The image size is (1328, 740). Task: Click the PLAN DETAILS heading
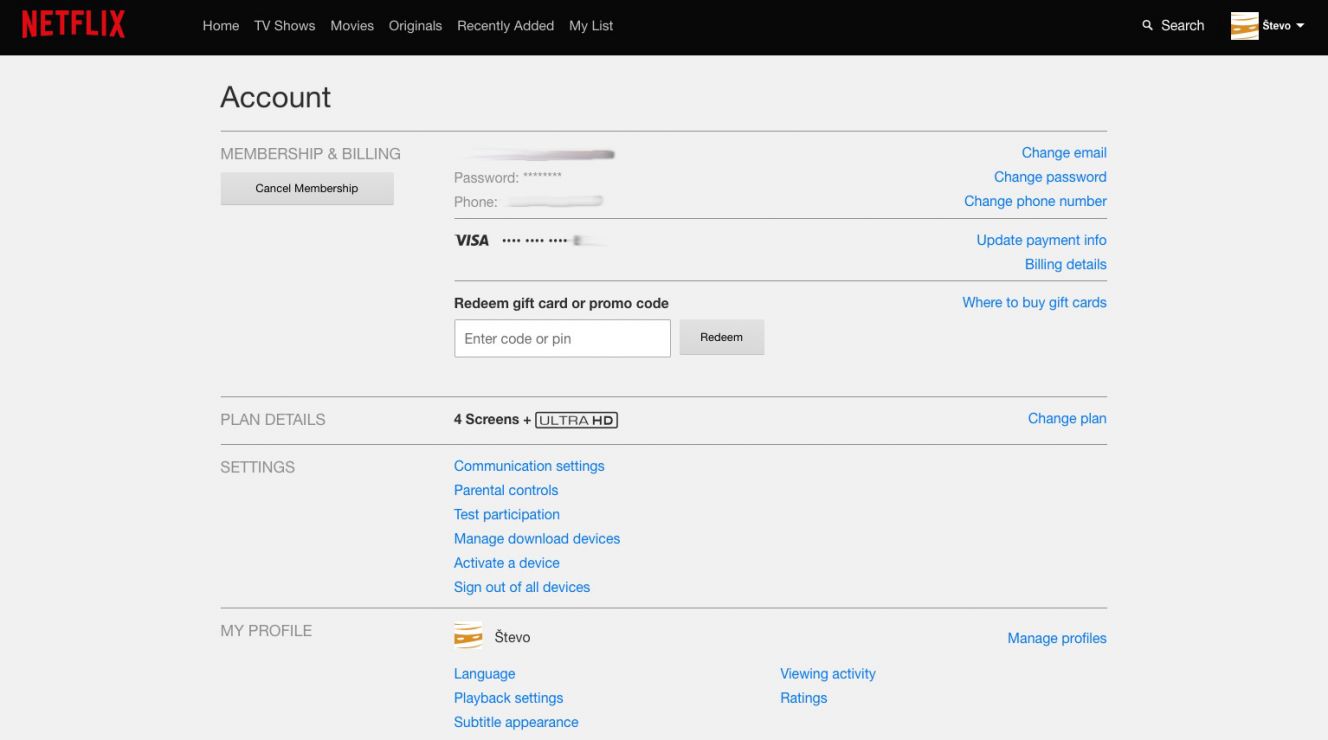(273, 420)
